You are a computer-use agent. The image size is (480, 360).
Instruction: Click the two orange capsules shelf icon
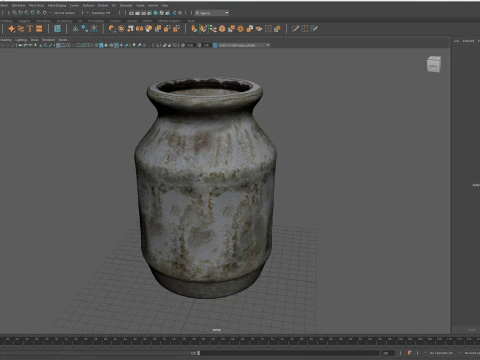coord(139,29)
